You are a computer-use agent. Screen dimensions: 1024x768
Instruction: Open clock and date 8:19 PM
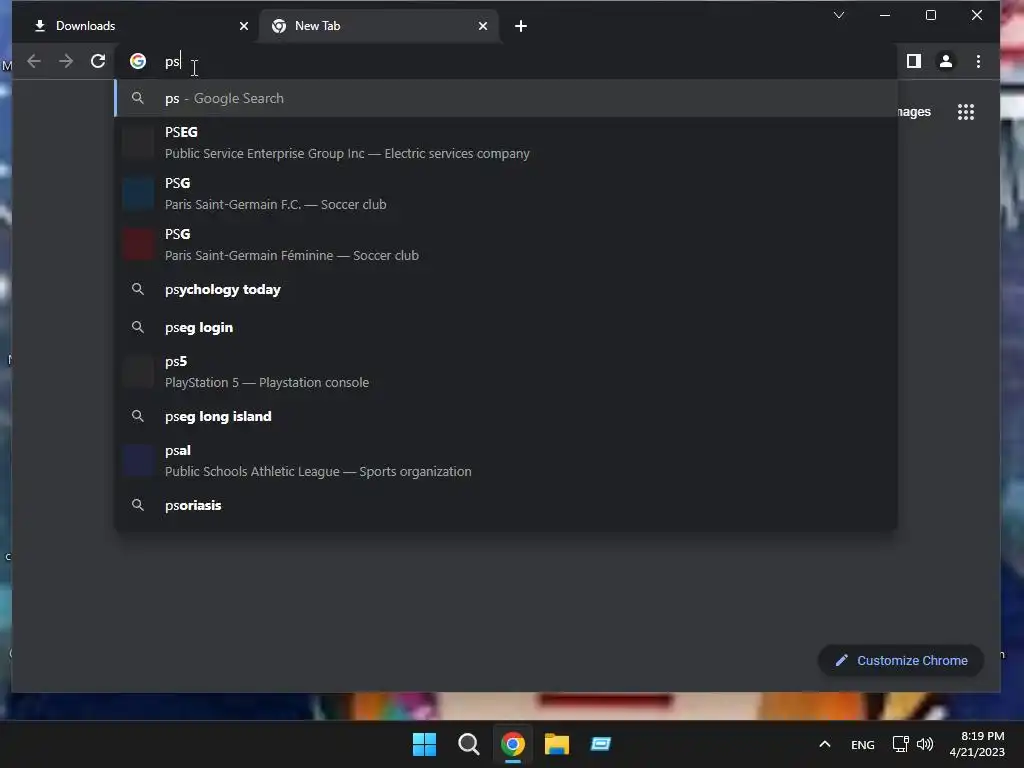pyautogui.click(x=977, y=744)
